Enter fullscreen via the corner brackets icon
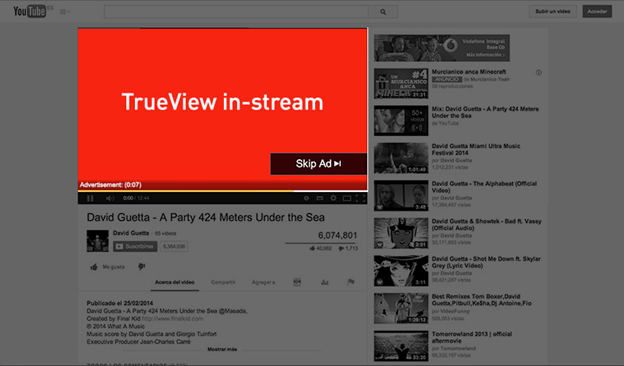 coord(360,198)
